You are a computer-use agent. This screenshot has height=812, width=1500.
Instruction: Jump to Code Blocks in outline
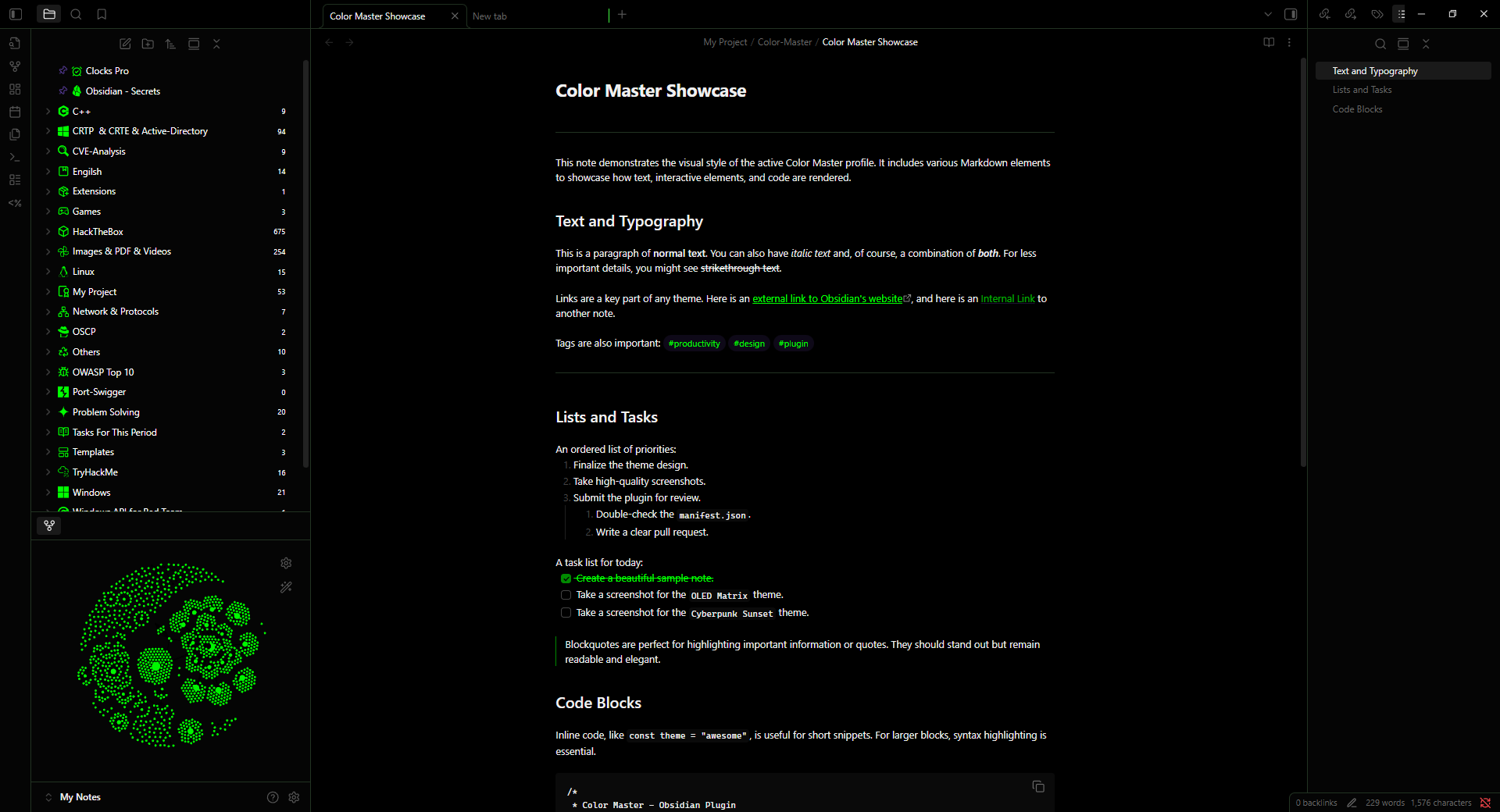tap(1357, 109)
